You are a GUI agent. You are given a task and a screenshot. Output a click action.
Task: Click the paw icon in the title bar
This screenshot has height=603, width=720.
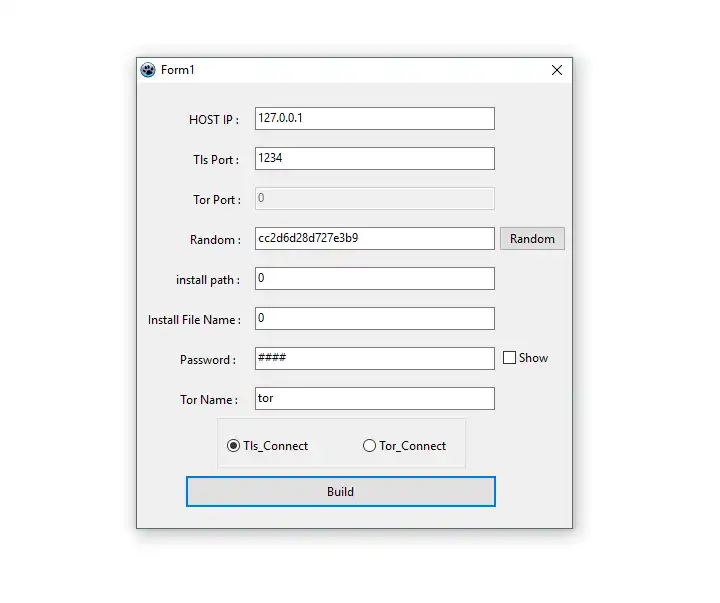click(148, 70)
